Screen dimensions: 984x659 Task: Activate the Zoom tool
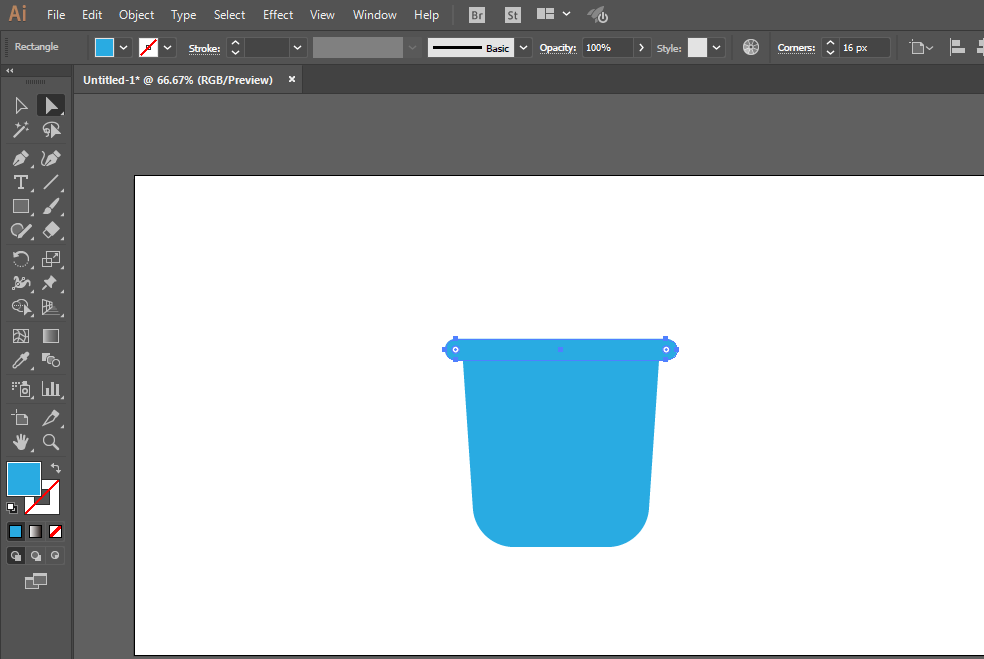click(51, 442)
